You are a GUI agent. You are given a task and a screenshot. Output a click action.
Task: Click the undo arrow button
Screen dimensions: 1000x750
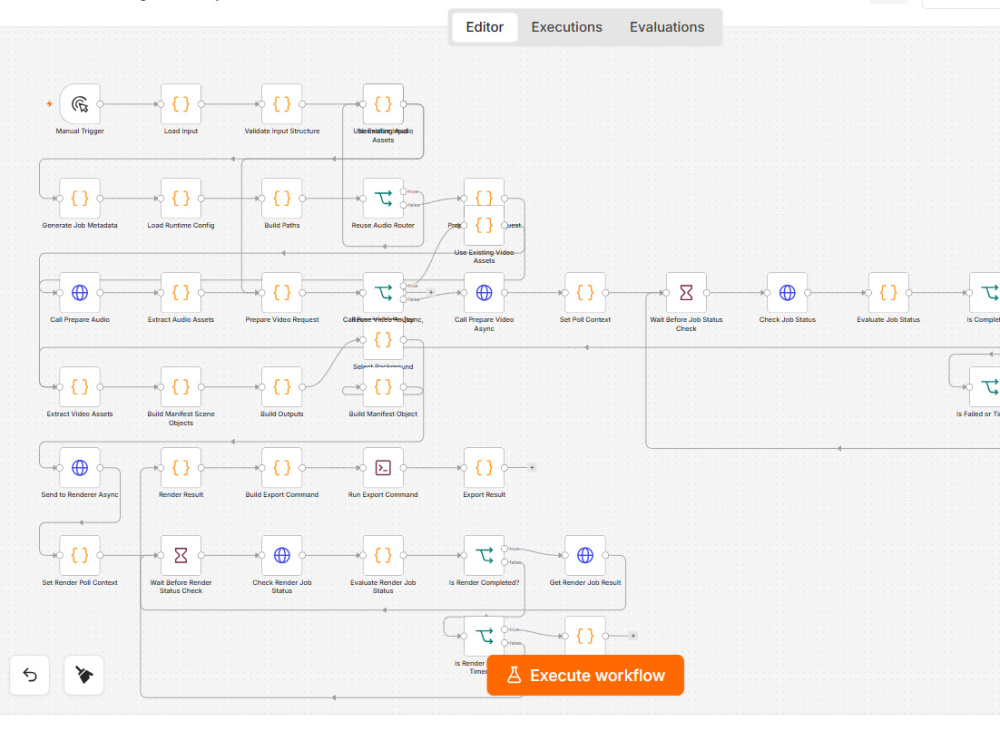tap(30, 675)
